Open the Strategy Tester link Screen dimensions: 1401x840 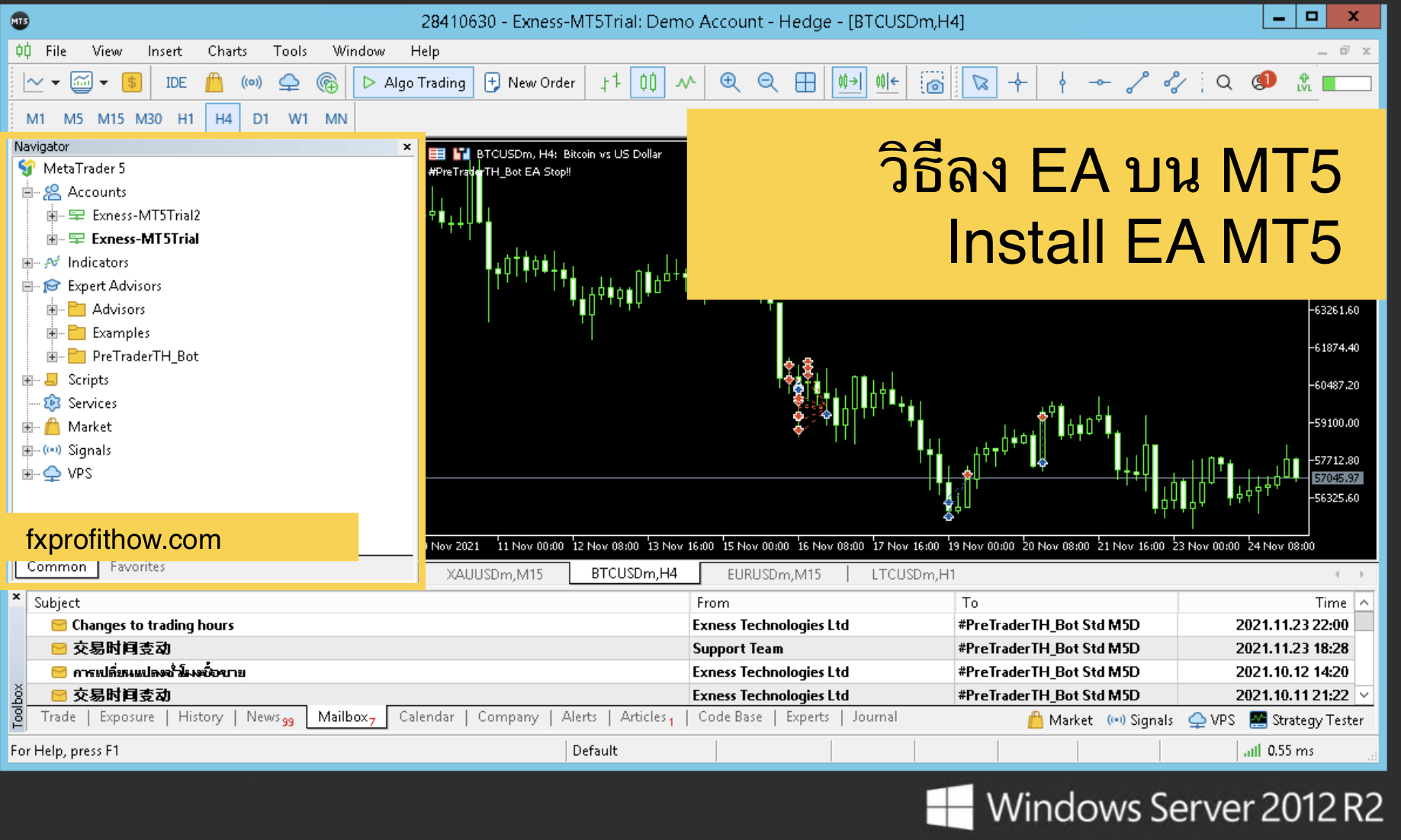tap(1306, 720)
